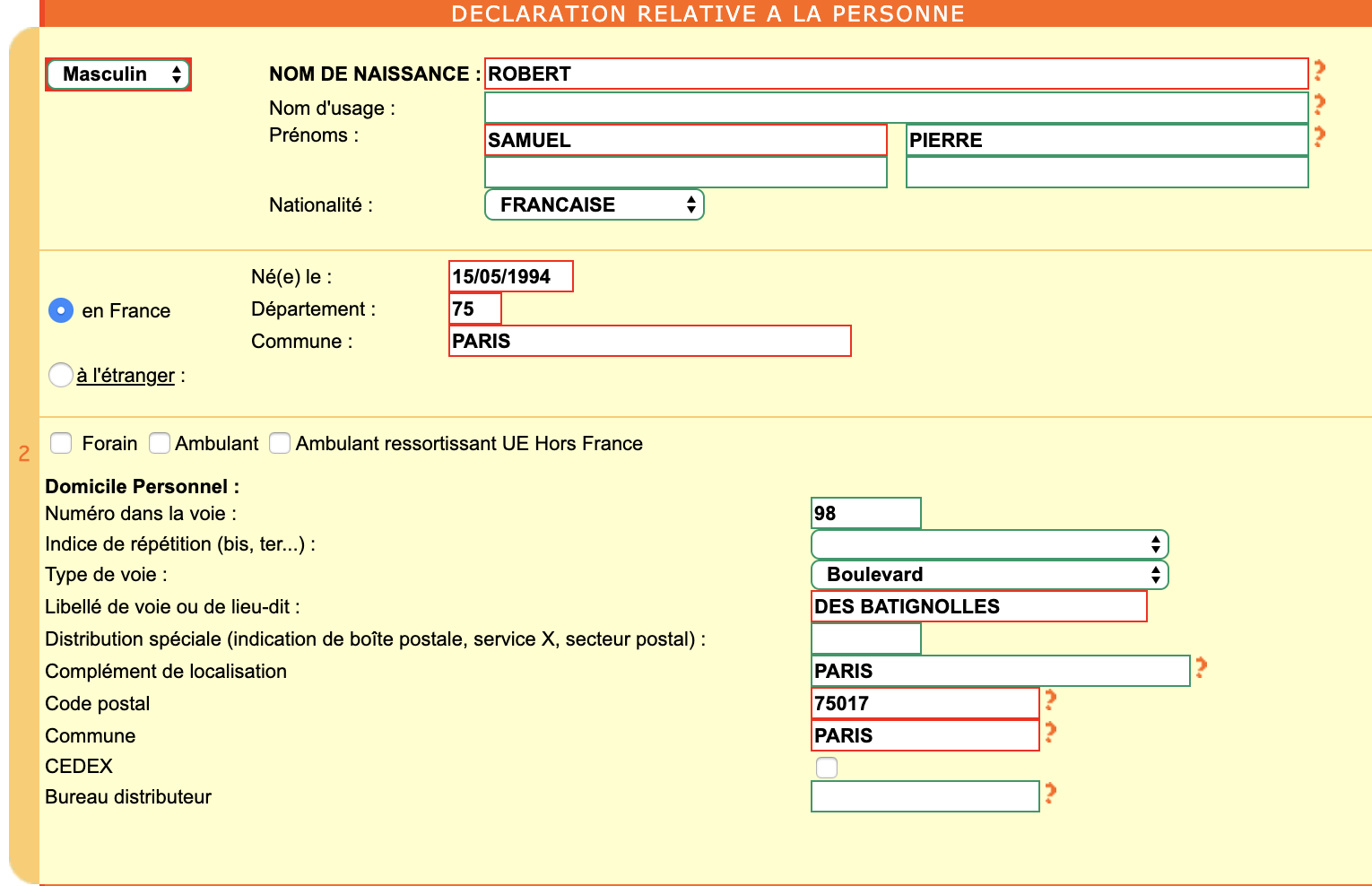The height and width of the screenshot is (886, 1372).
Task: Open the Masculin gender dropdown
Action: pos(118,74)
